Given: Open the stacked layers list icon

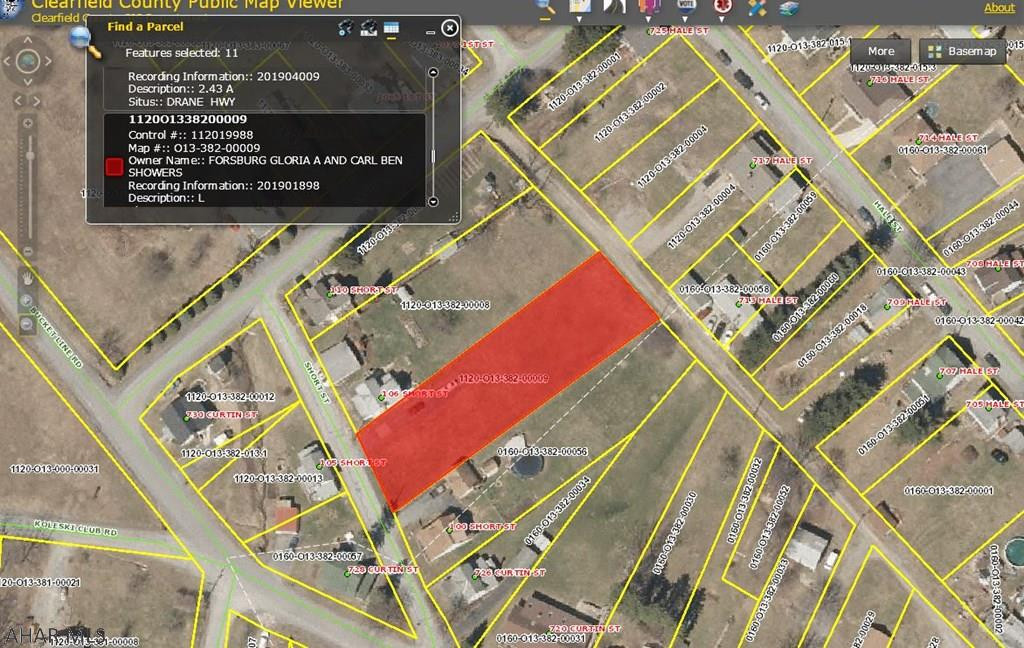Looking at the screenshot, I should click(790, 7).
